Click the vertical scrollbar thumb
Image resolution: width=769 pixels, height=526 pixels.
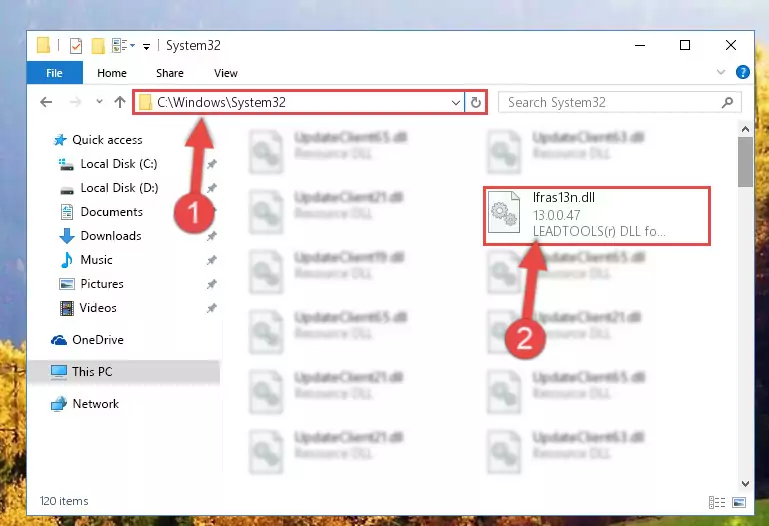tap(745, 162)
